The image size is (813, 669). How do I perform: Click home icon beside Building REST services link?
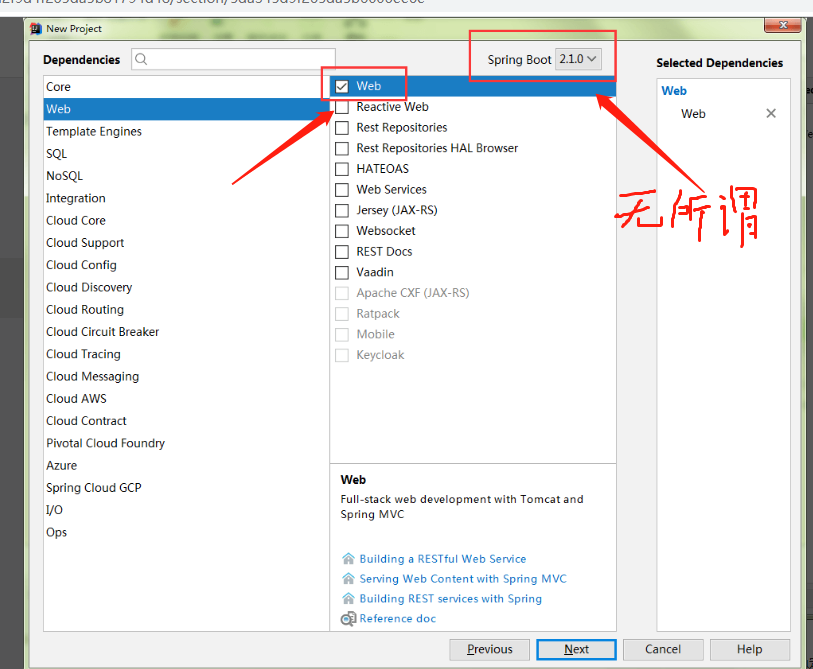[x=348, y=598]
